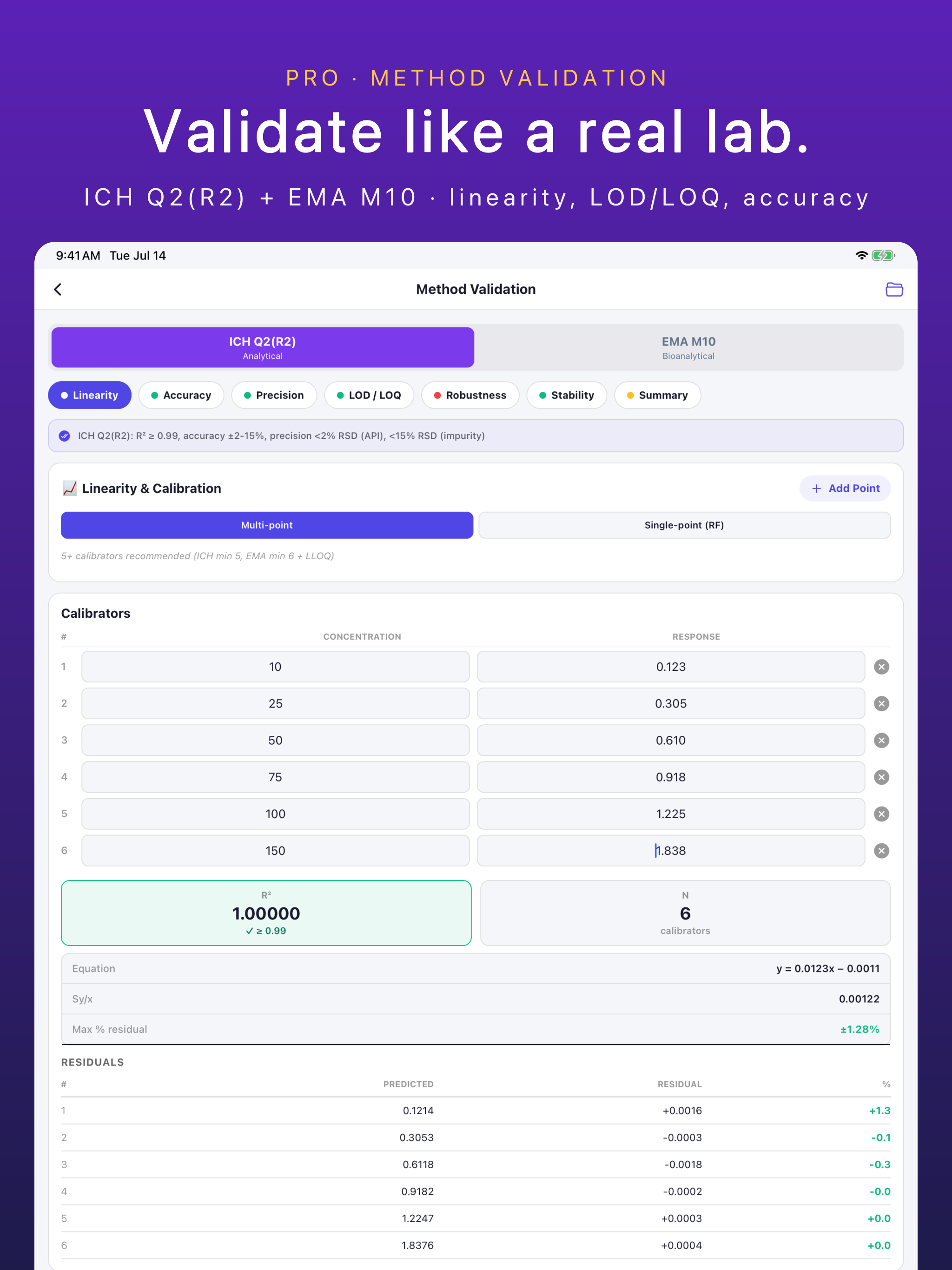This screenshot has height=1270, width=952.
Task: Click Max % residual value ±1.28%
Action: point(859,1030)
